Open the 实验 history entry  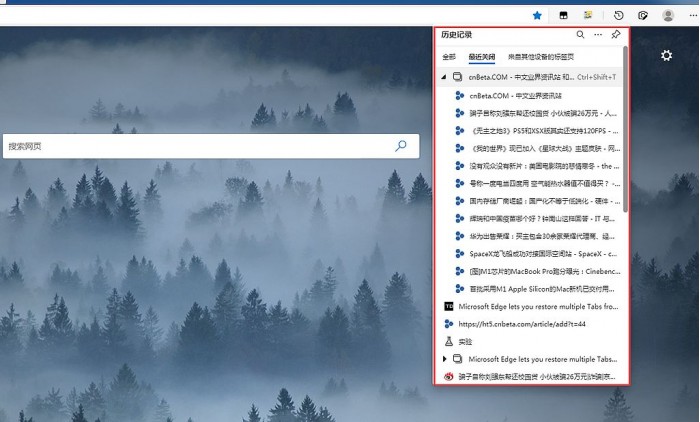(468, 341)
